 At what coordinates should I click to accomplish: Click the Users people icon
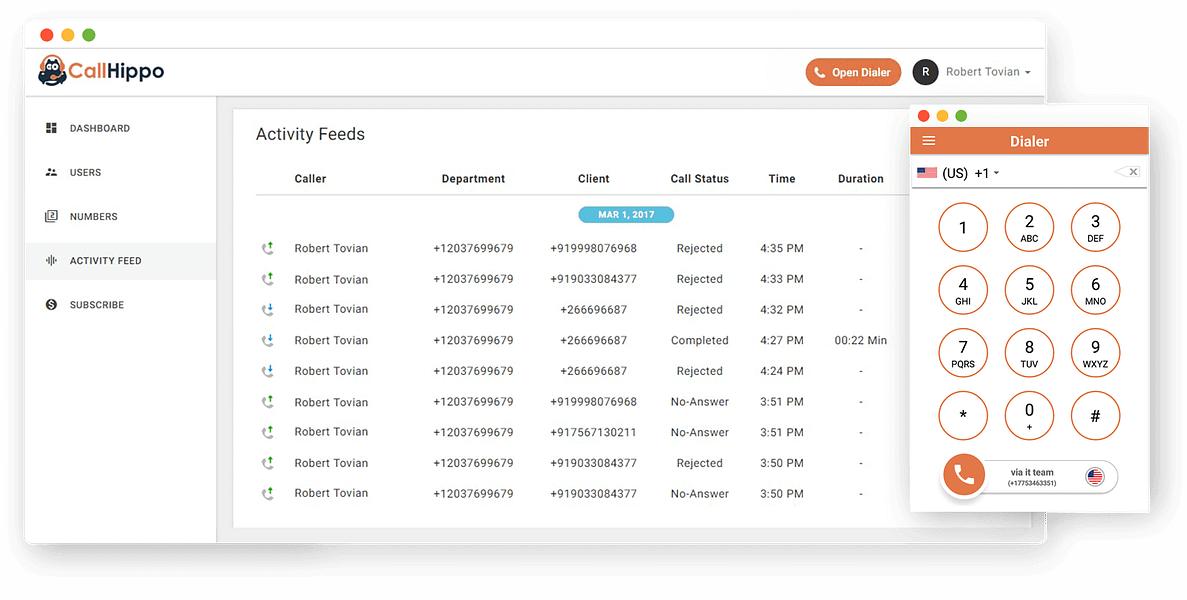(51, 173)
